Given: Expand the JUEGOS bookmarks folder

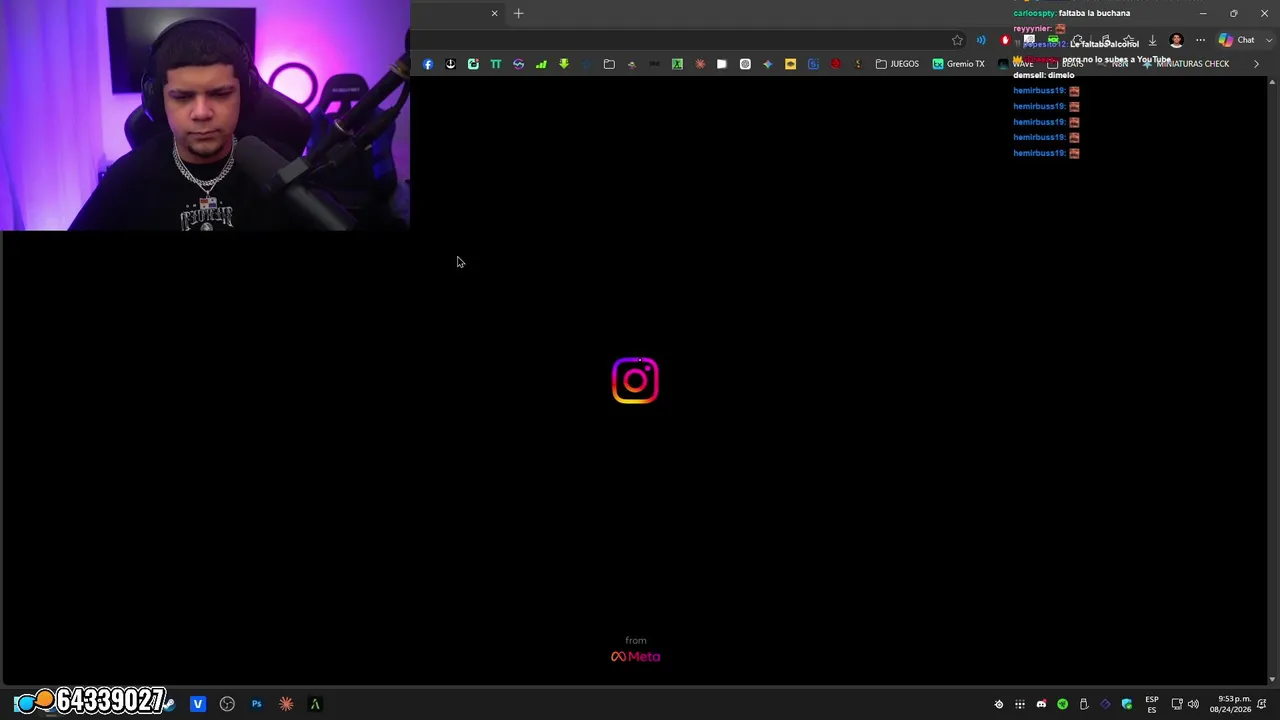Looking at the screenshot, I should tap(897, 64).
